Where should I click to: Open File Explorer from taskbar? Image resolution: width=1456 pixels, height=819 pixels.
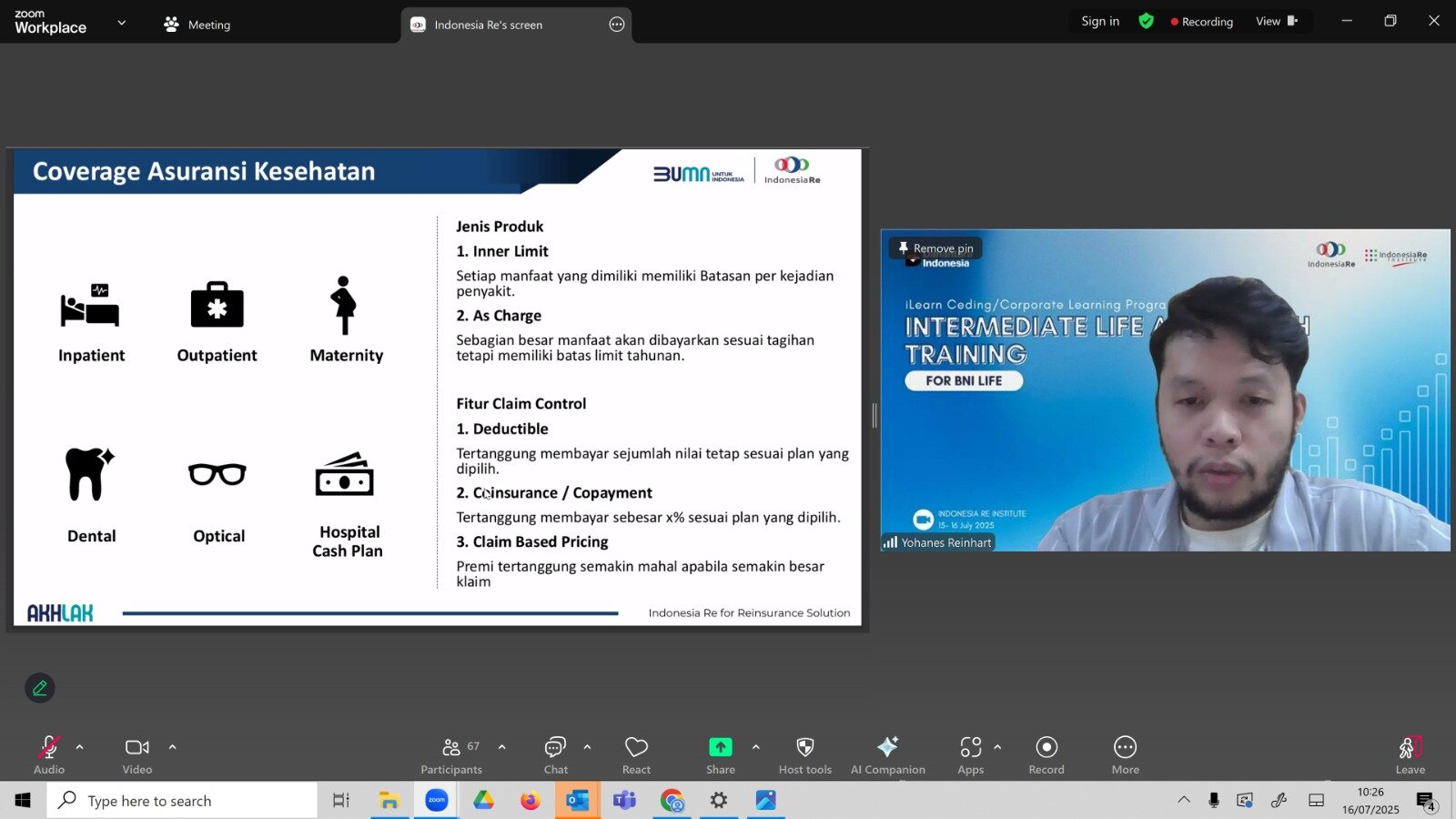tap(389, 801)
